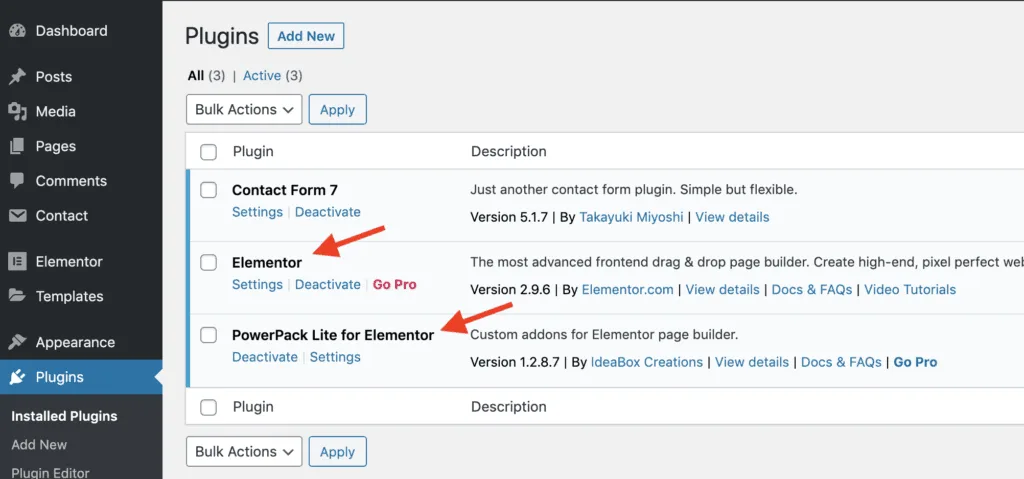Image resolution: width=1024 pixels, height=479 pixels.
Task: Click Description column header at top
Action: pyautogui.click(x=509, y=152)
